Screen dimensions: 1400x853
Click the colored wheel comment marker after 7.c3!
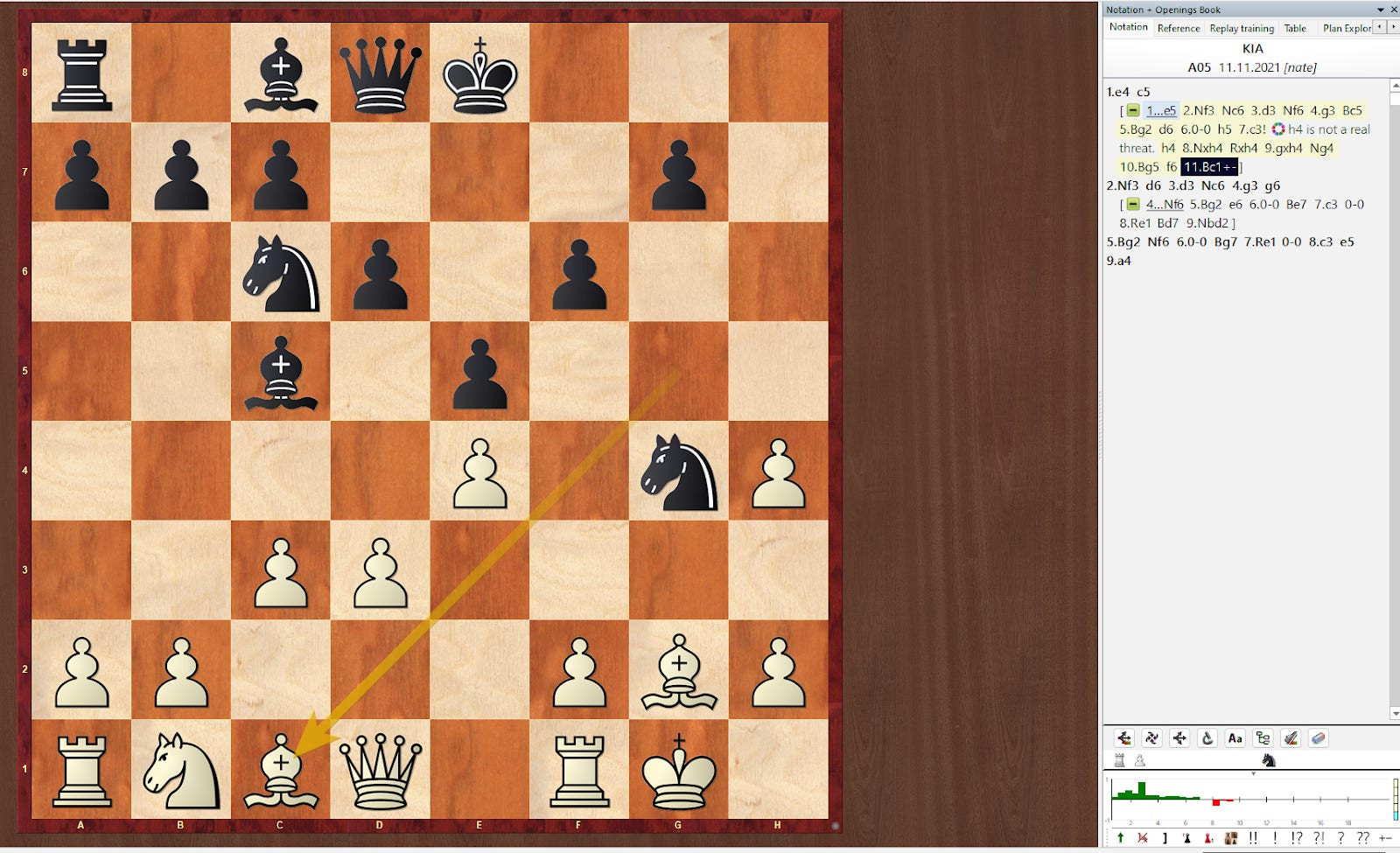(1278, 129)
